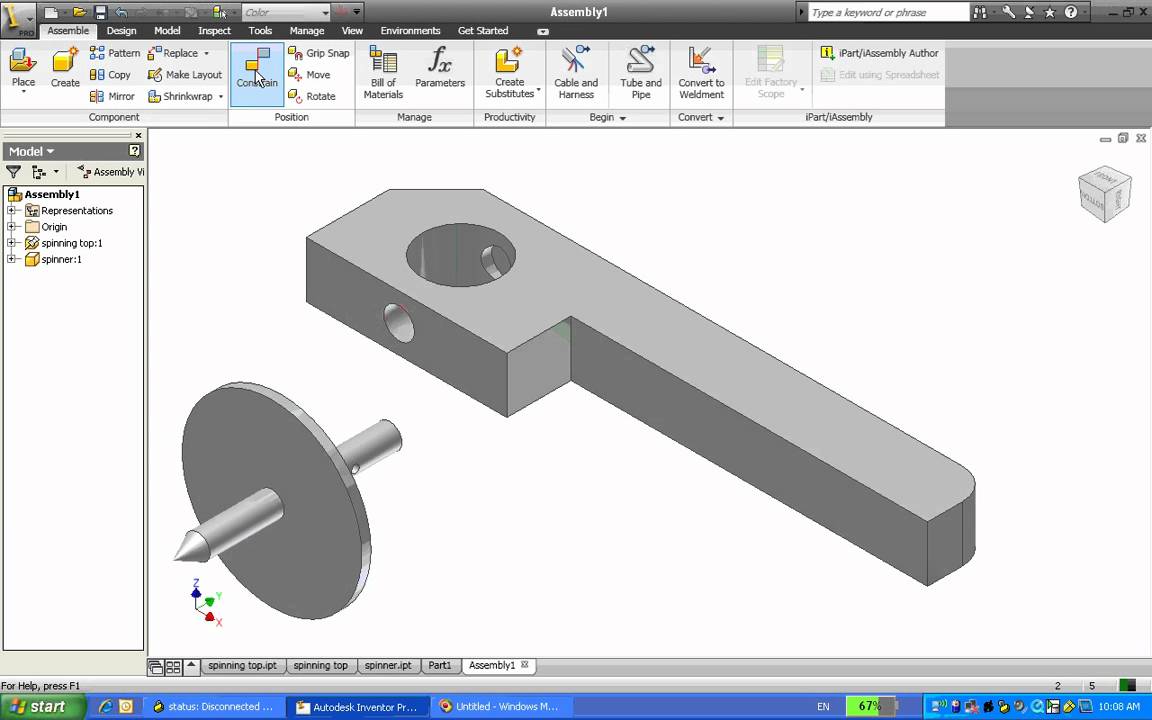
Task: Open the Parameters fx dialog
Action: click(x=439, y=68)
